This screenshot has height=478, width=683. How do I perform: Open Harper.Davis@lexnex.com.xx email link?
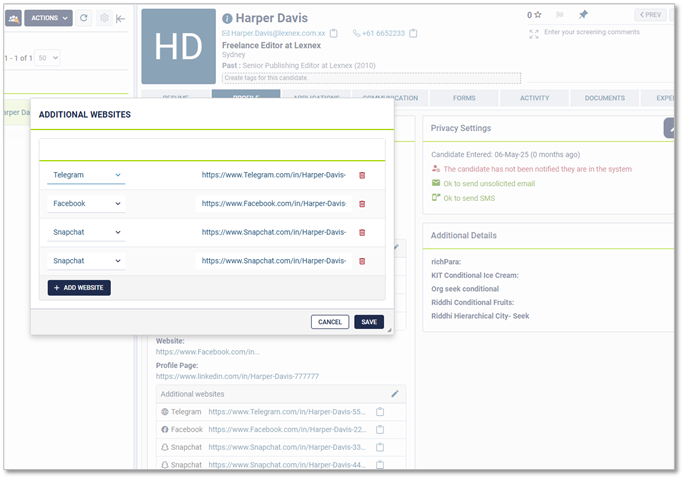click(x=278, y=33)
